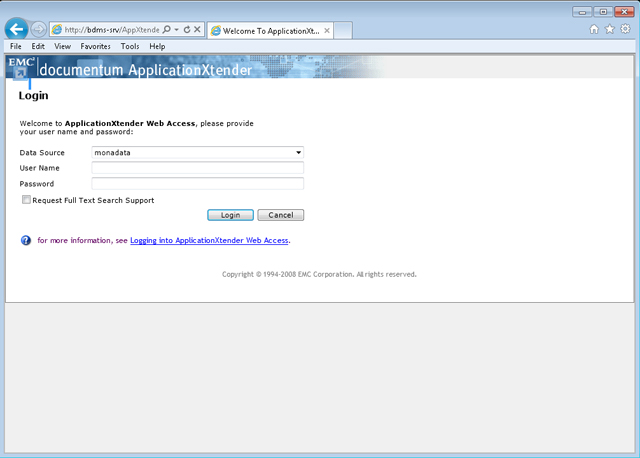Viewport: 640px width, 458px height.
Task: Open the File menu
Action: (x=16, y=46)
